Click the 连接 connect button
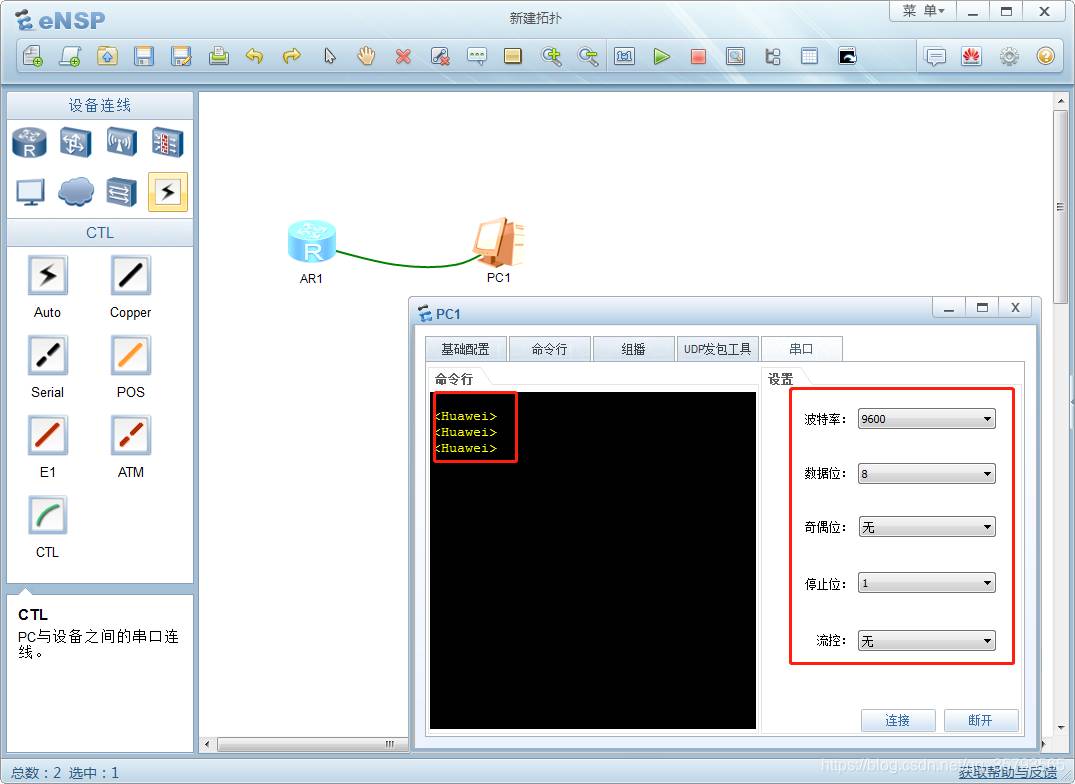1075x784 pixels. [x=898, y=720]
